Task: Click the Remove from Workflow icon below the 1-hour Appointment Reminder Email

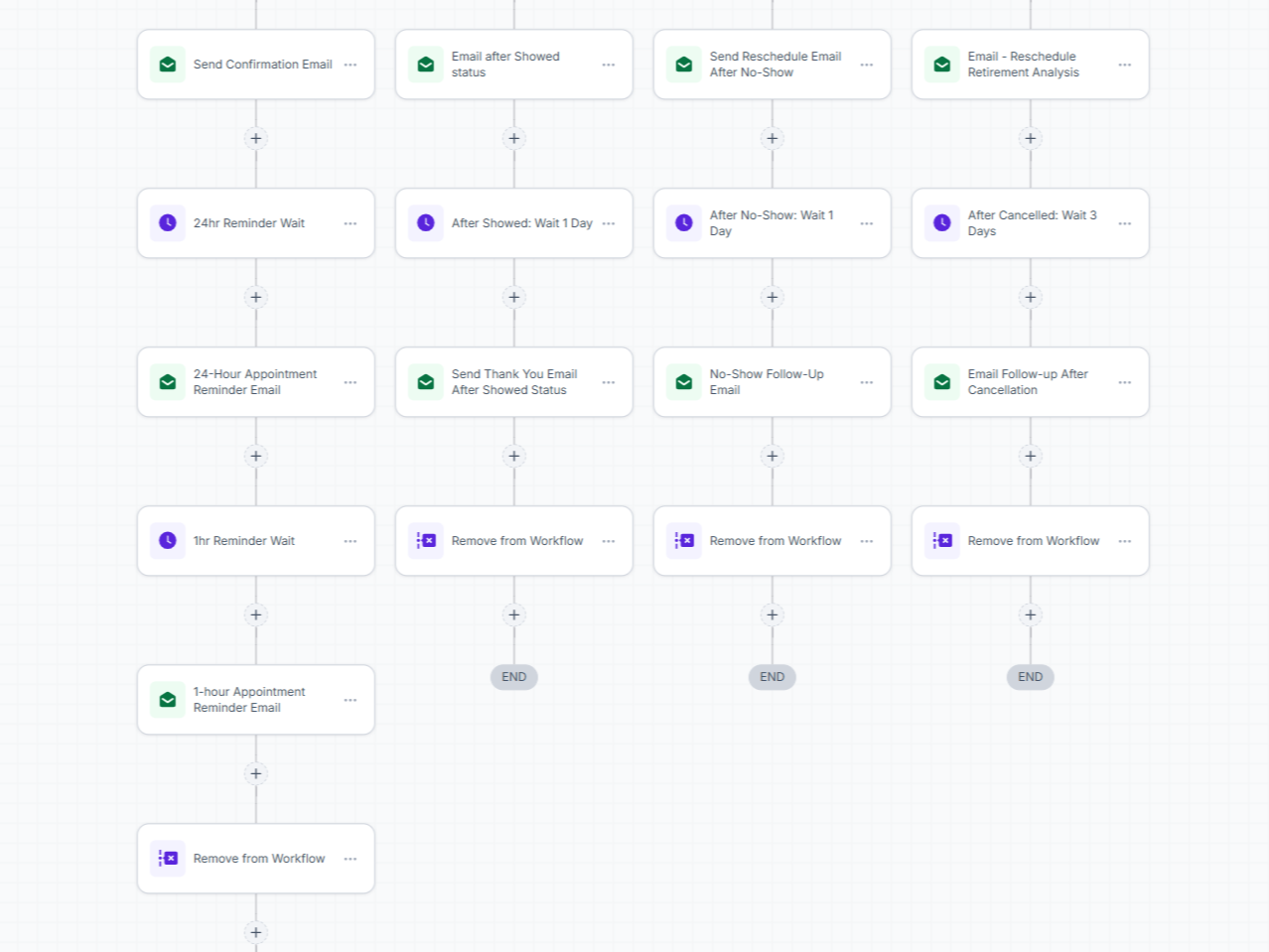Action: click(168, 859)
